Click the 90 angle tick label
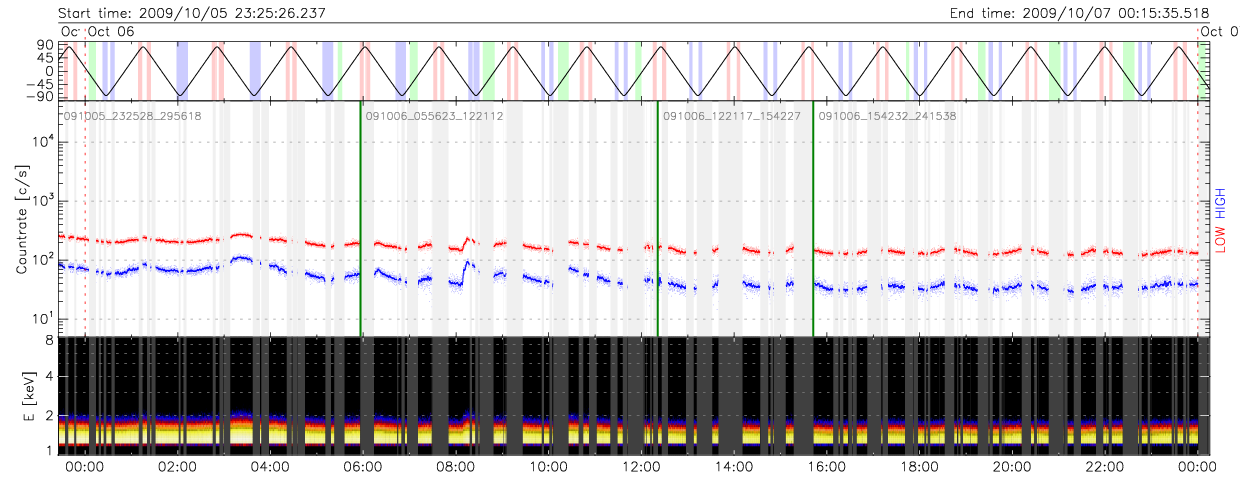1240x480 pixels. (45, 45)
